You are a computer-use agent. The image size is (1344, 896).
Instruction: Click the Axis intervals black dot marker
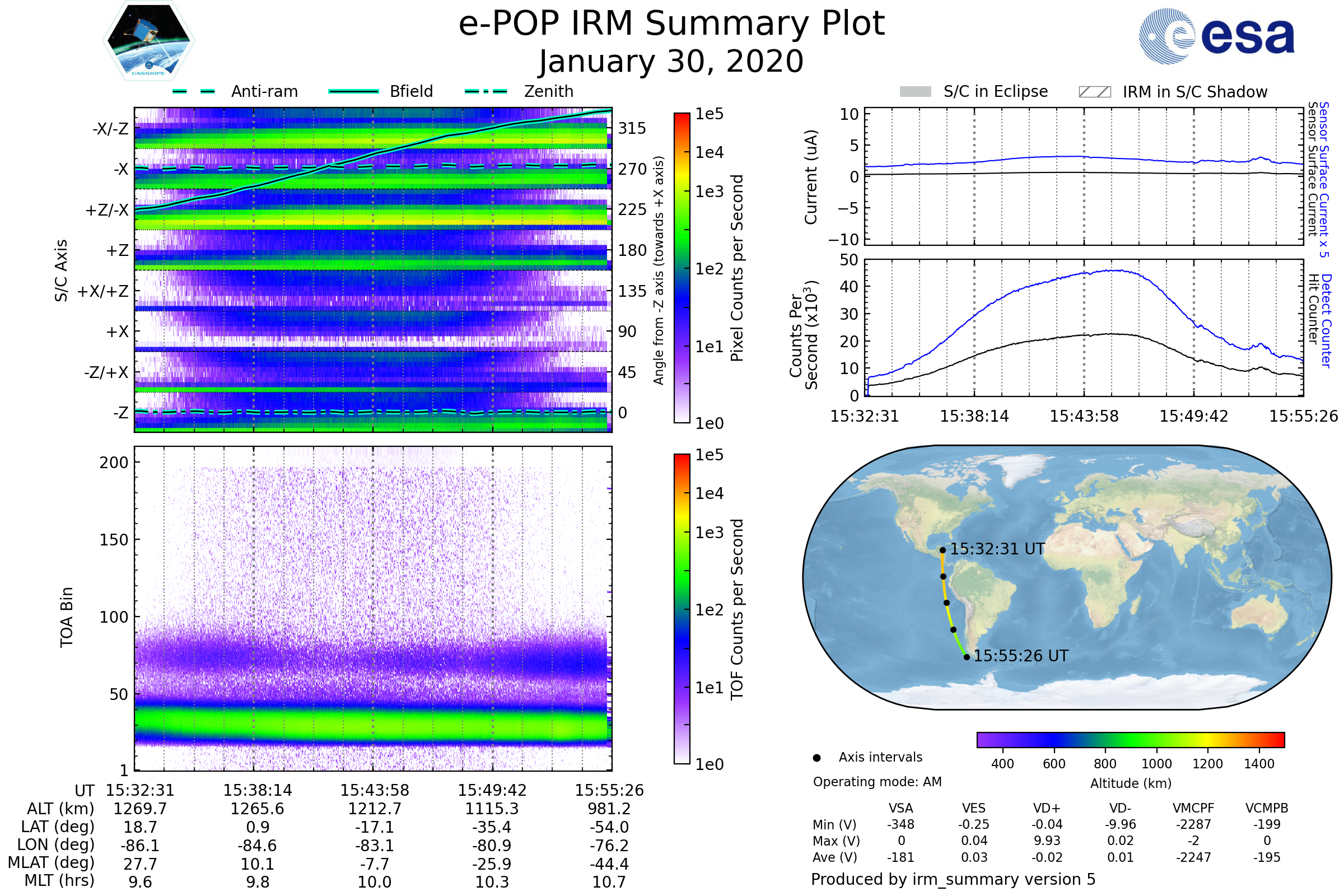[816, 758]
